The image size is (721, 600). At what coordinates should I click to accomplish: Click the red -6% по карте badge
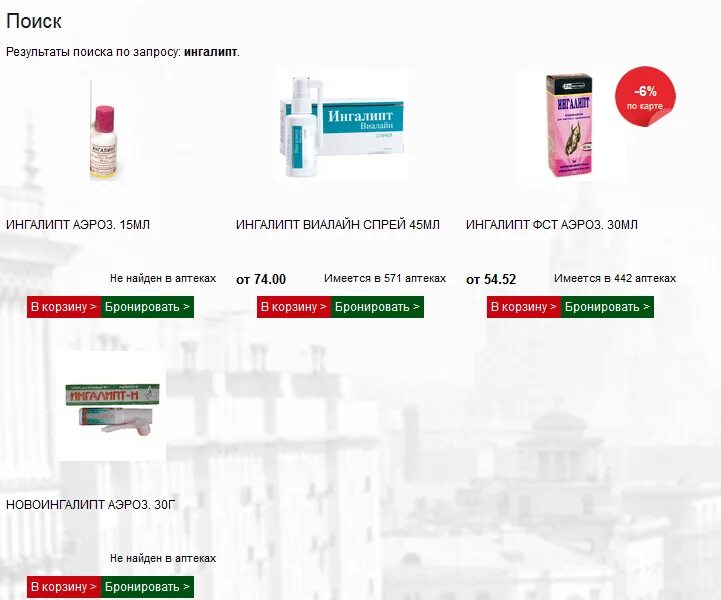click(x=645, y=97)
